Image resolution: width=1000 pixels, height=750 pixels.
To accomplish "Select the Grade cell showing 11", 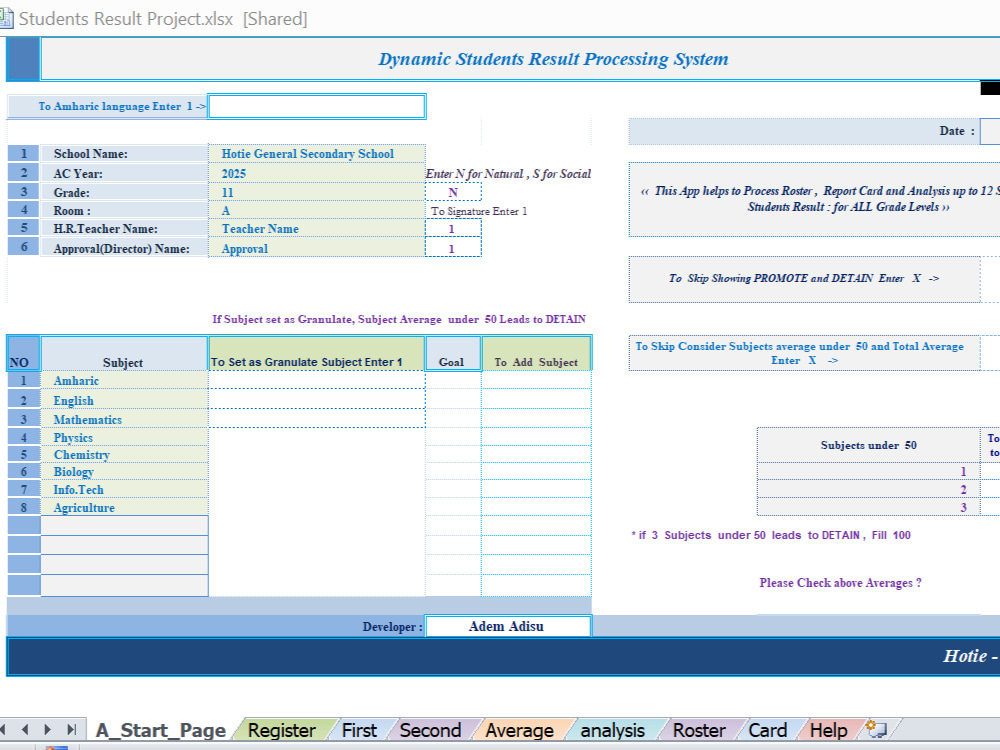I will pos(317,192).
